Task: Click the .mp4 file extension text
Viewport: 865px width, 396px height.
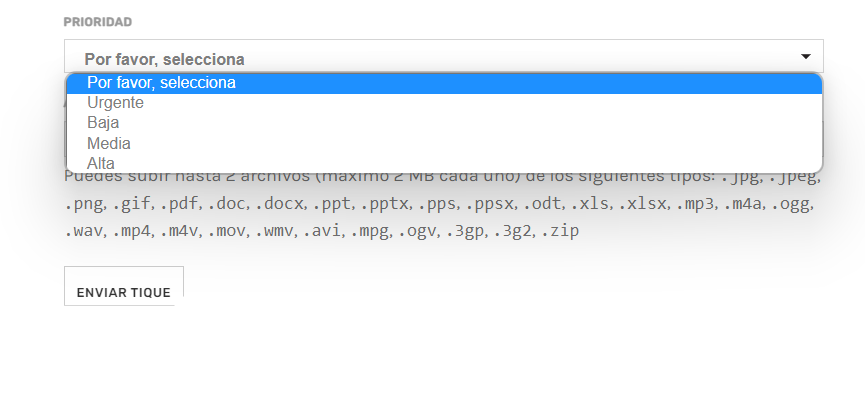Action: [131, 231]
